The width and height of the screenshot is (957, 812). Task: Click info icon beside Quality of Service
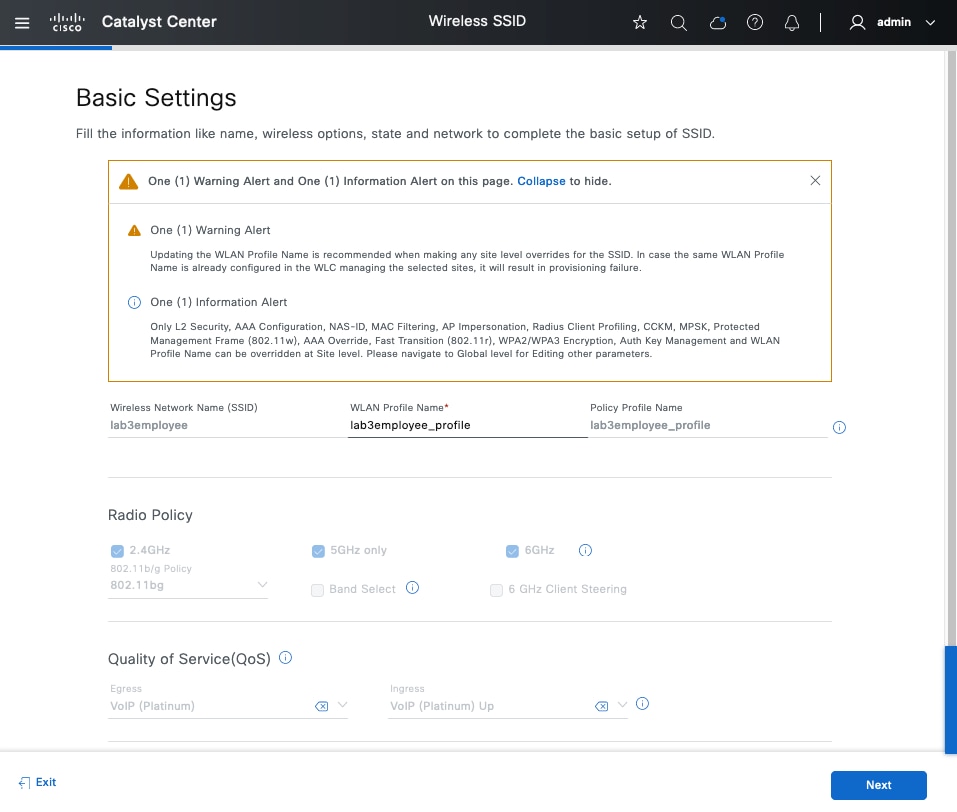click(x=285, y=658)
